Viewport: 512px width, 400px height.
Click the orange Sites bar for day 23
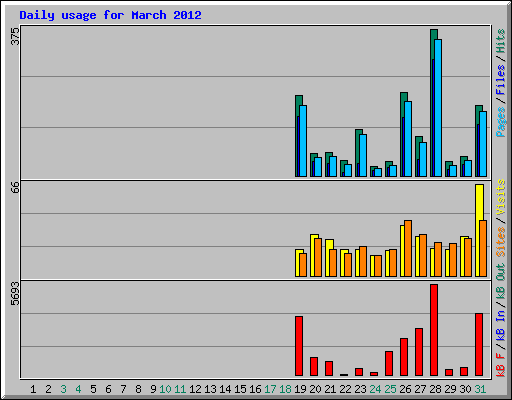363,262
